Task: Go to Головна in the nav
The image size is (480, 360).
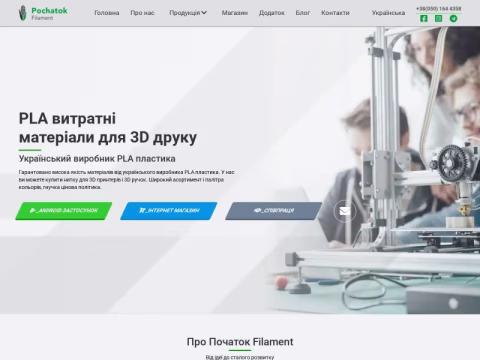Action: 107,13
